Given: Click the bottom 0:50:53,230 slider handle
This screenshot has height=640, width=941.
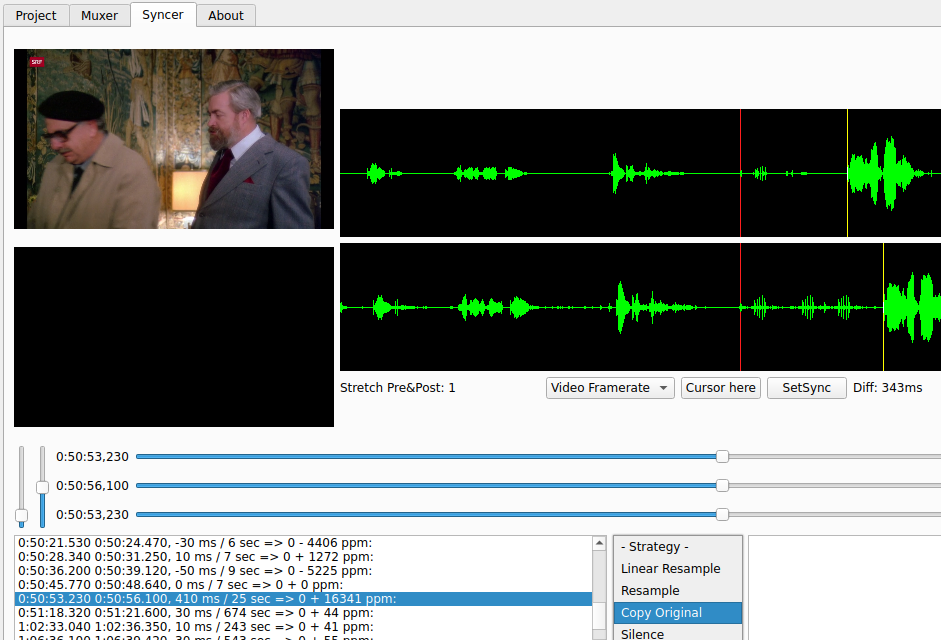Looking at the screenshot, I should click(x=723, y=515).
